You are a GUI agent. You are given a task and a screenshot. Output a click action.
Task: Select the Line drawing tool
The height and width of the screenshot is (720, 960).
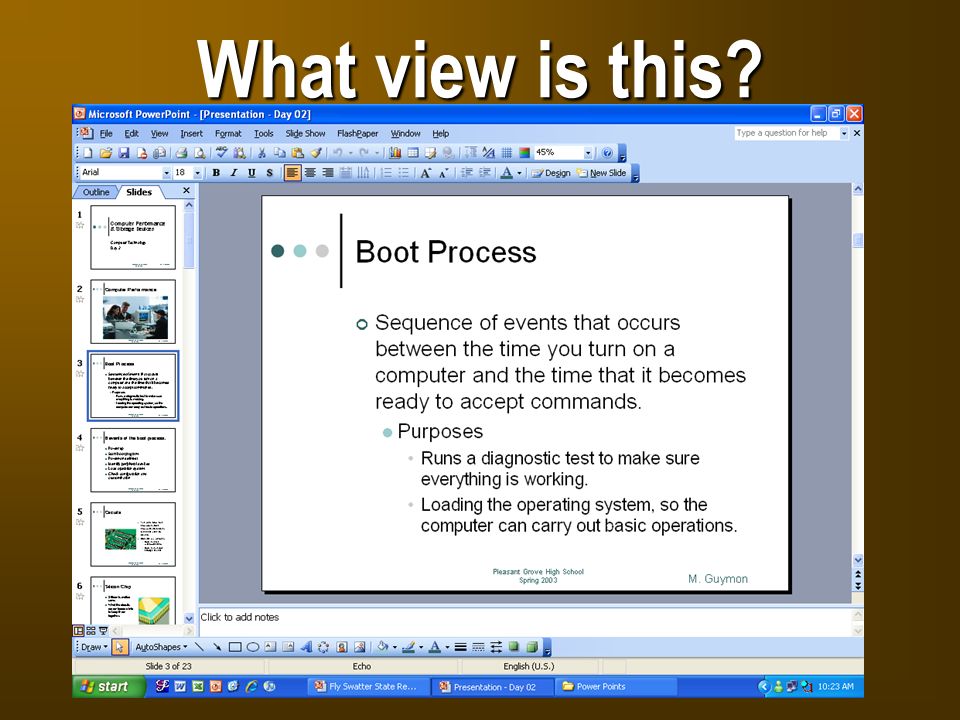(199, 647)
